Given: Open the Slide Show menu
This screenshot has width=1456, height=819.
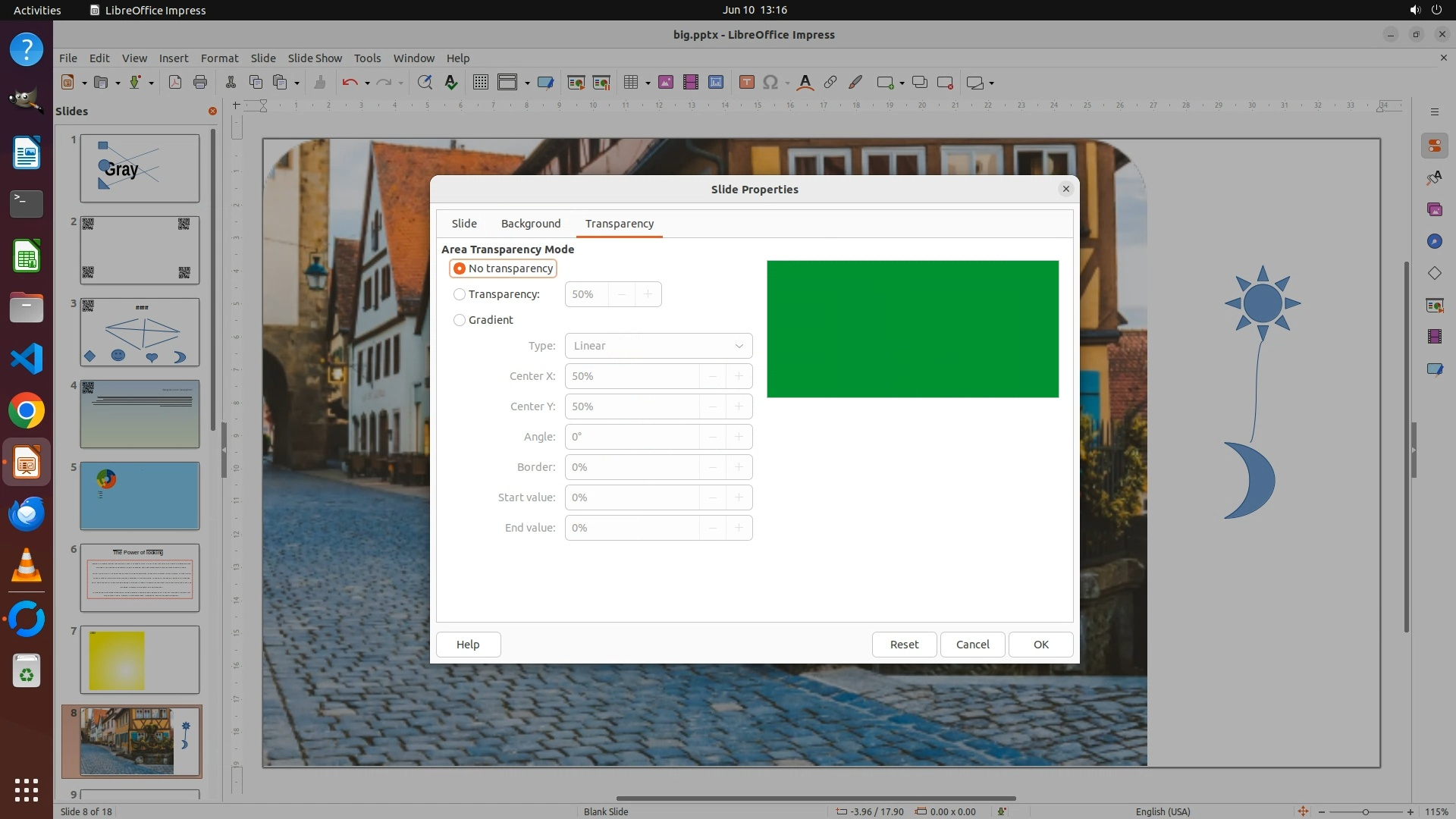Looking at the screenshot, I should [315, 58].
